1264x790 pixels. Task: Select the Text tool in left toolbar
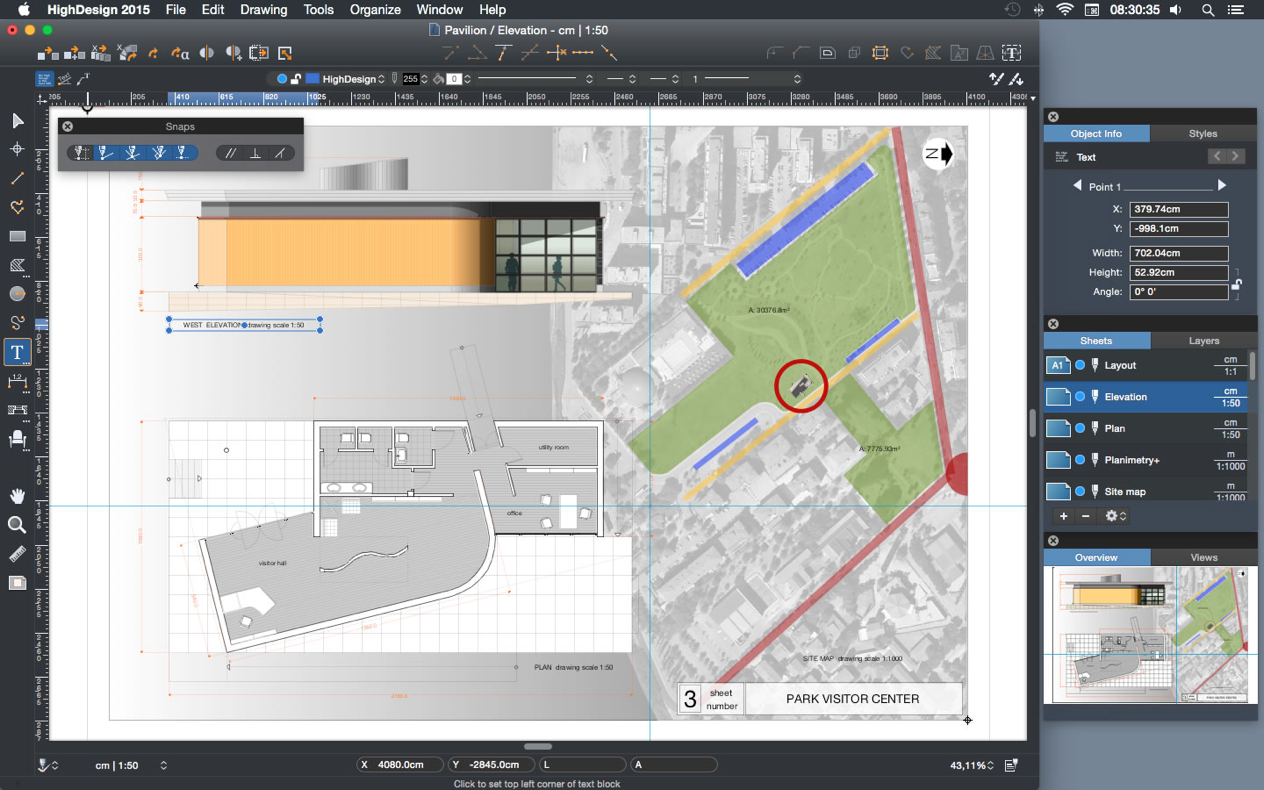[17, 353]
